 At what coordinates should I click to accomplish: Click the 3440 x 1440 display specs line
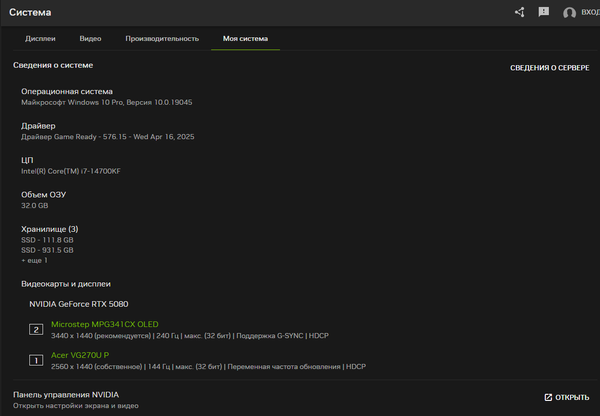pyautogui.click(x=190, y=336)
